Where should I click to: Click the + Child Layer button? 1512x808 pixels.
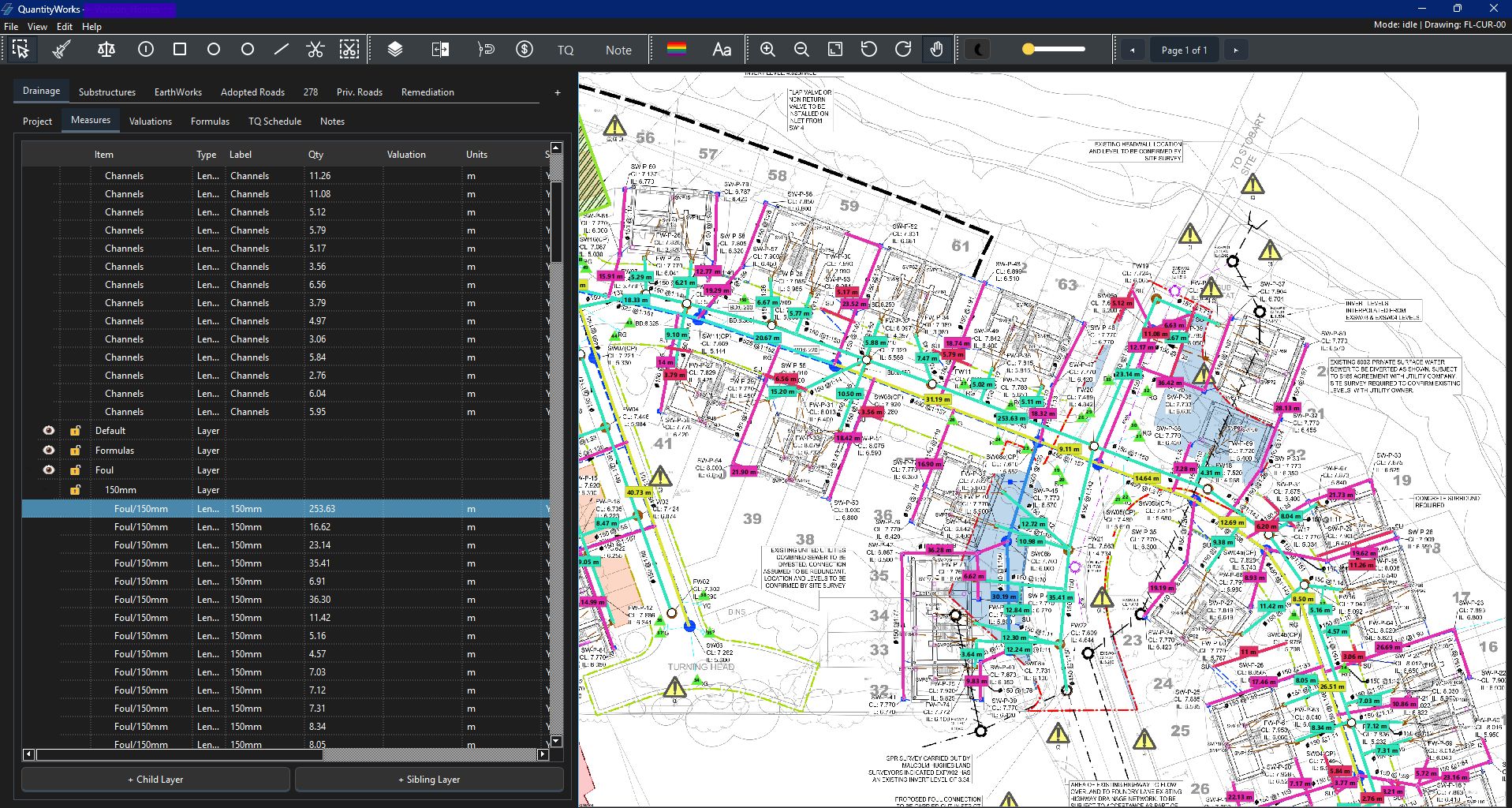(x=155, y=779)
